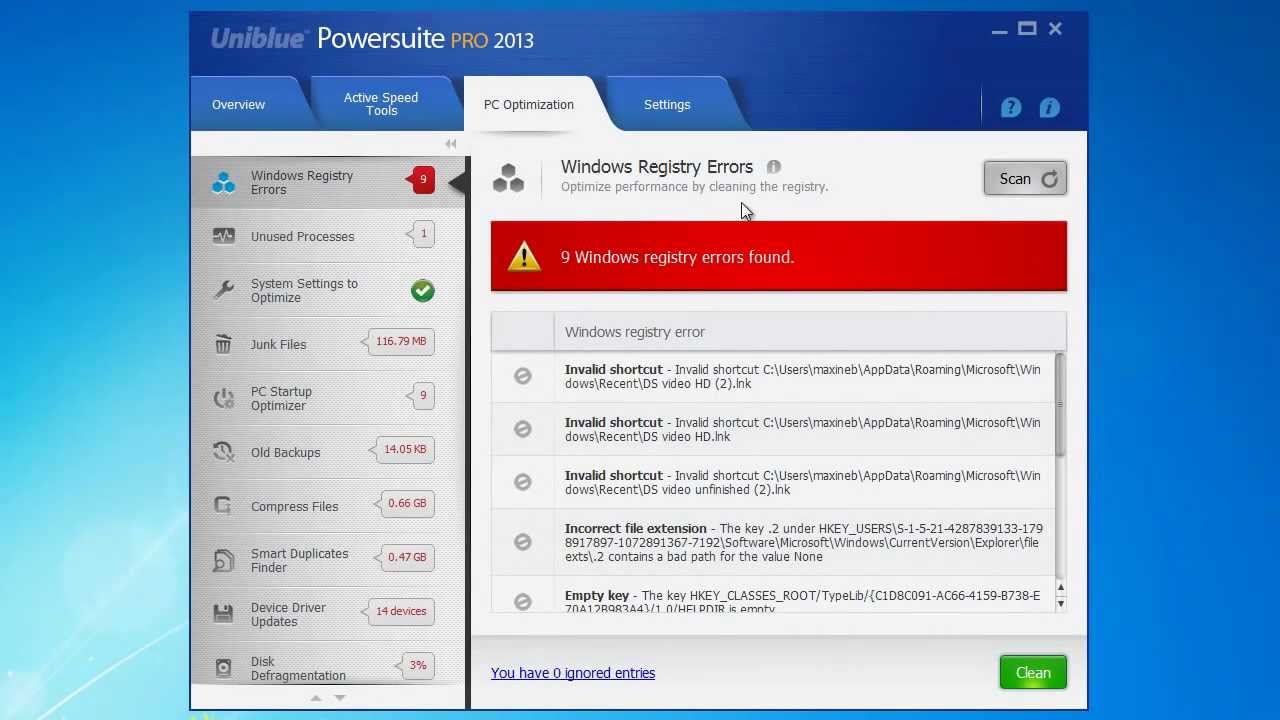Click the Compress Files icon
Image resolution: width=1280 pixels, height=720 pixels.
(223, 506)
